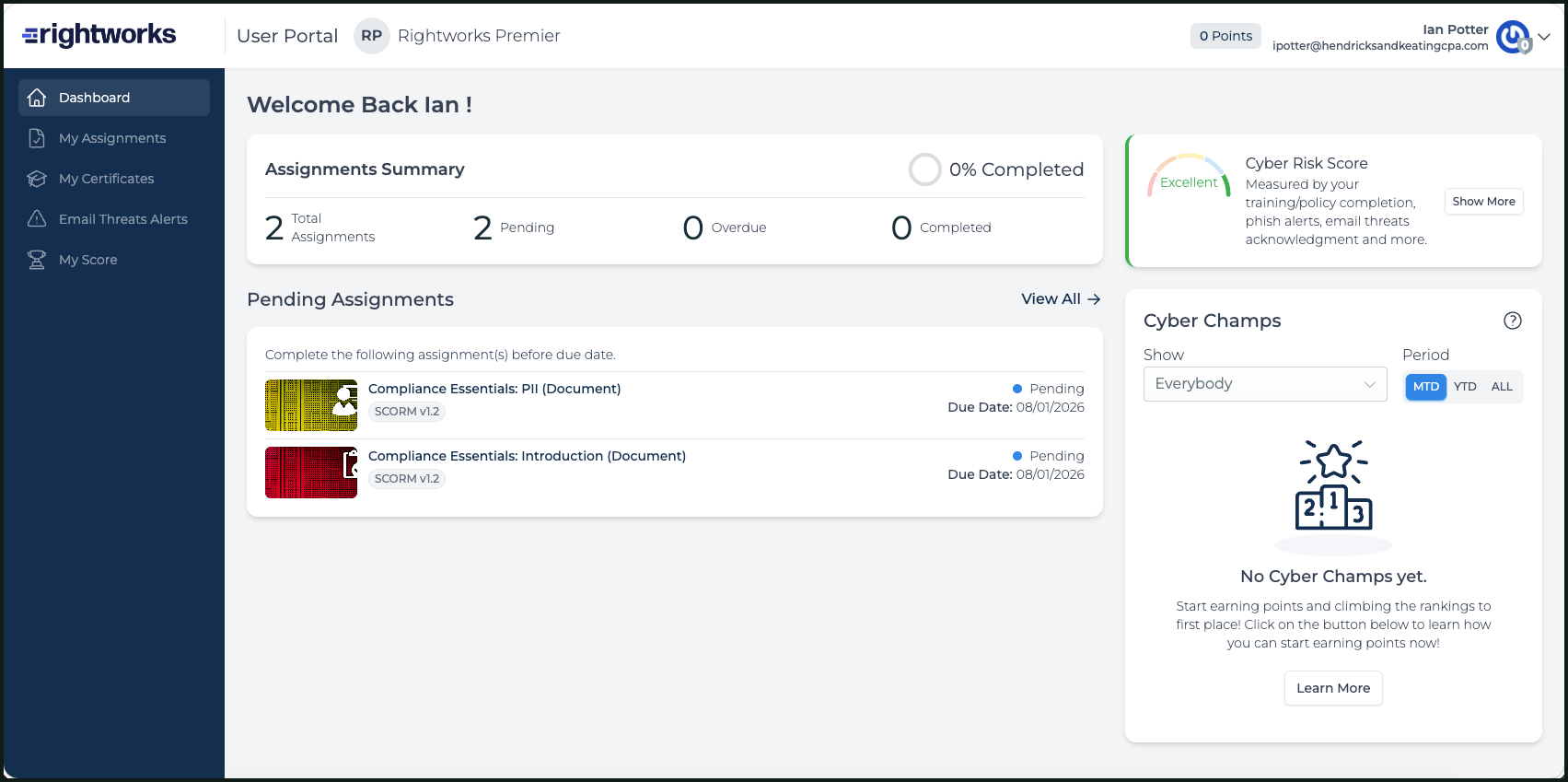Viewport: 1568px width, 782px height.
Task: Select the MTD period
Action: [x=1426, y=387]
